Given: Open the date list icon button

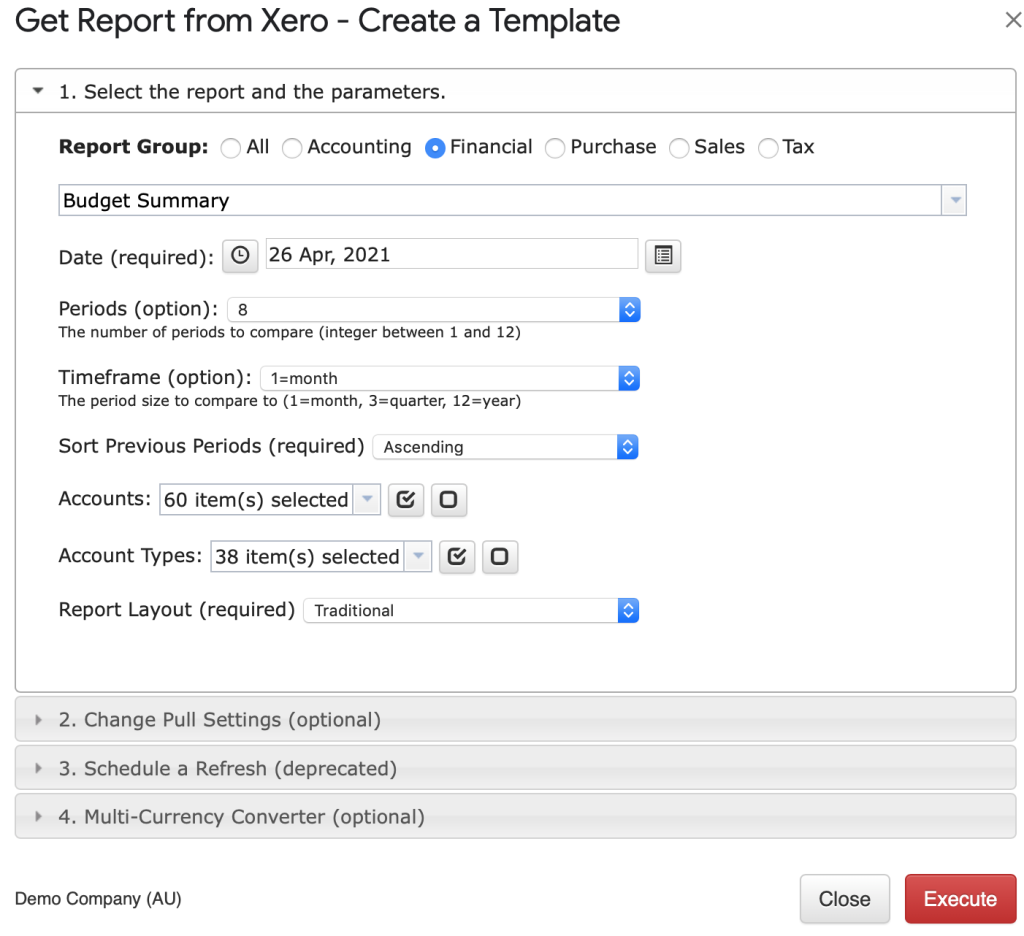Looking at the screenshot, I should (663, 255).
